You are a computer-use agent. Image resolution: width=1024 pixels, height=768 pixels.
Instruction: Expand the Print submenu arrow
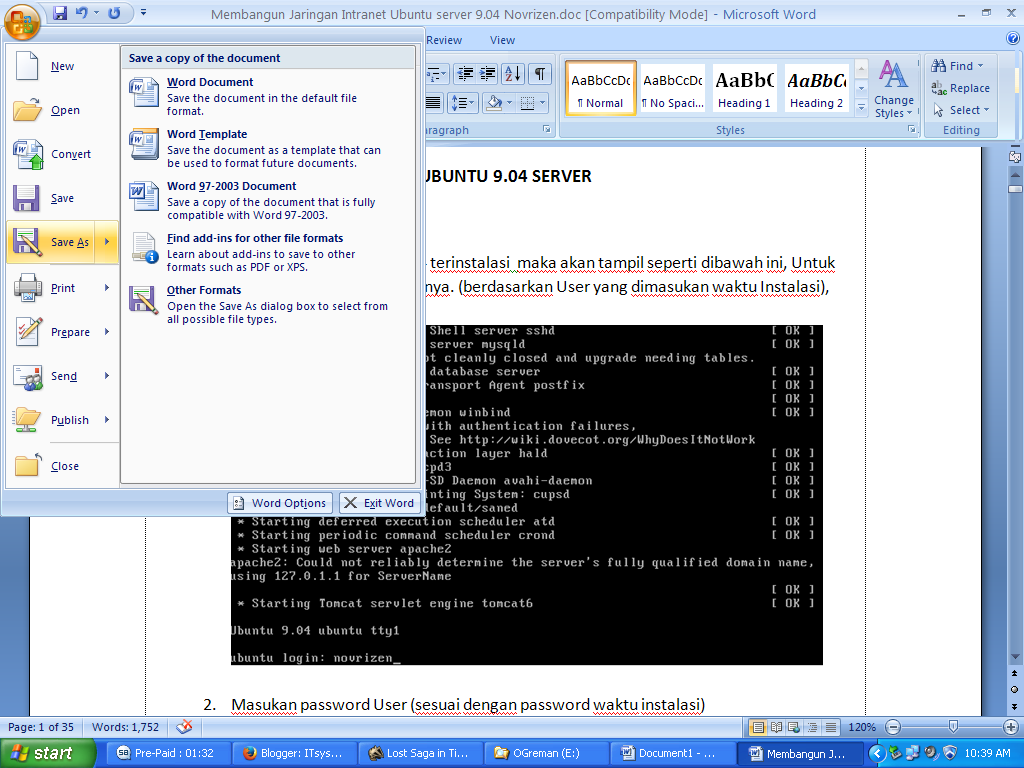(x=107, y=288)
